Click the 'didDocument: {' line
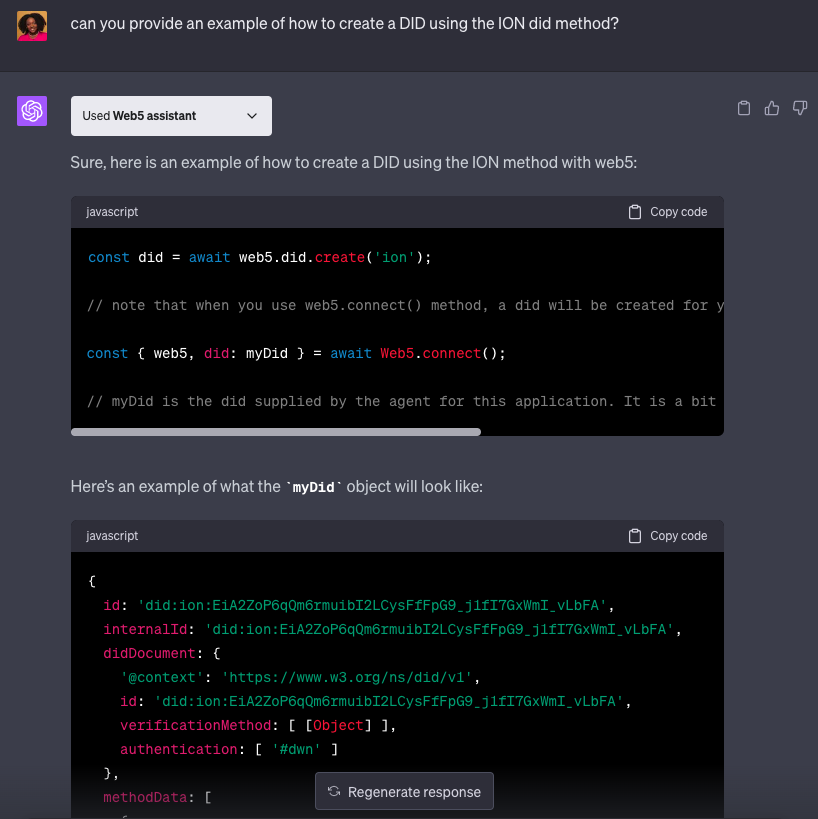Image resolution: width=818 pixels, height=819 pixels. pyautogui.click(x=162, y=653)
